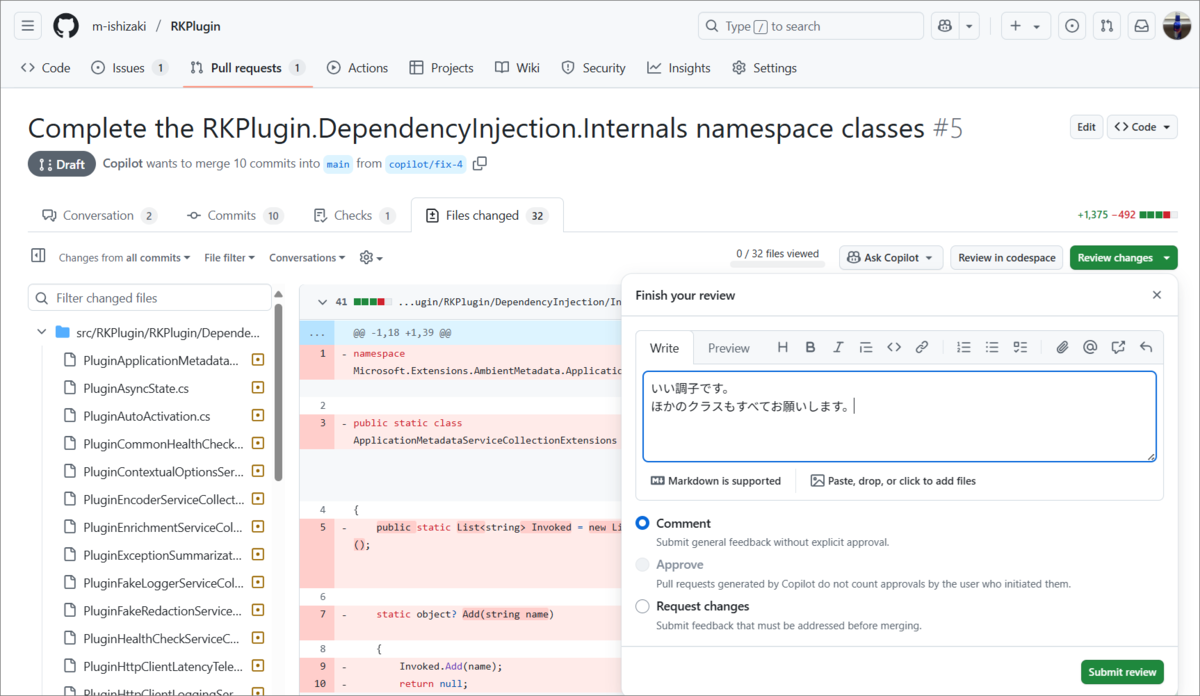This screenshot has height=696, width=1200.
Task: Open the Review changes dropdown button
Action: (1123, 258)
